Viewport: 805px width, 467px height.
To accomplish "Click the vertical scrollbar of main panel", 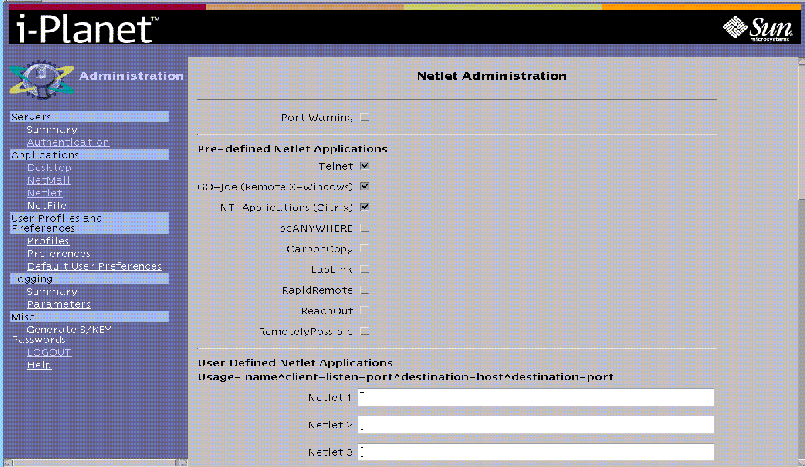I will [x=801, y=262].
